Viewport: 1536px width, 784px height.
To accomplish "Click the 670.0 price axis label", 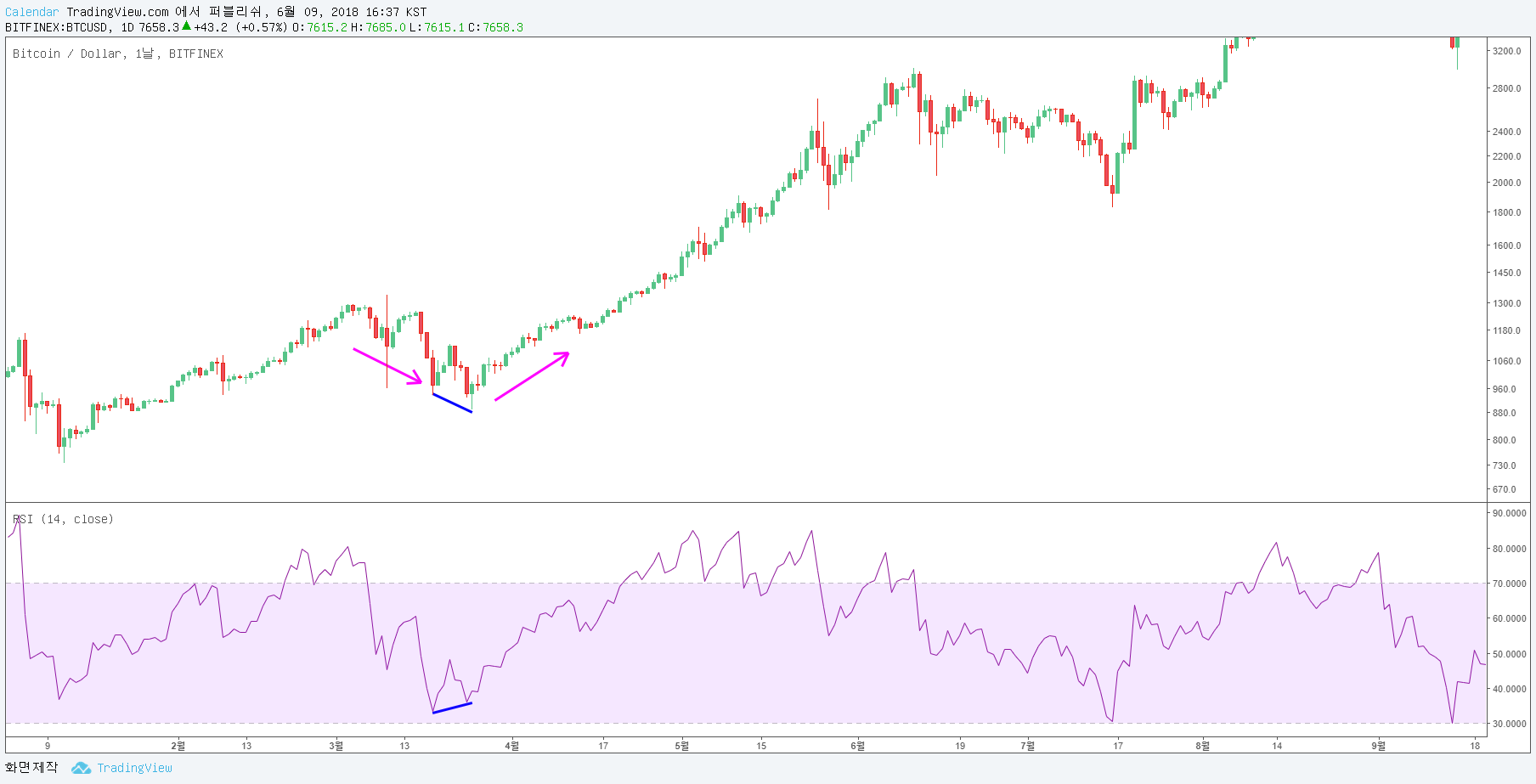I will point(1505,489).
